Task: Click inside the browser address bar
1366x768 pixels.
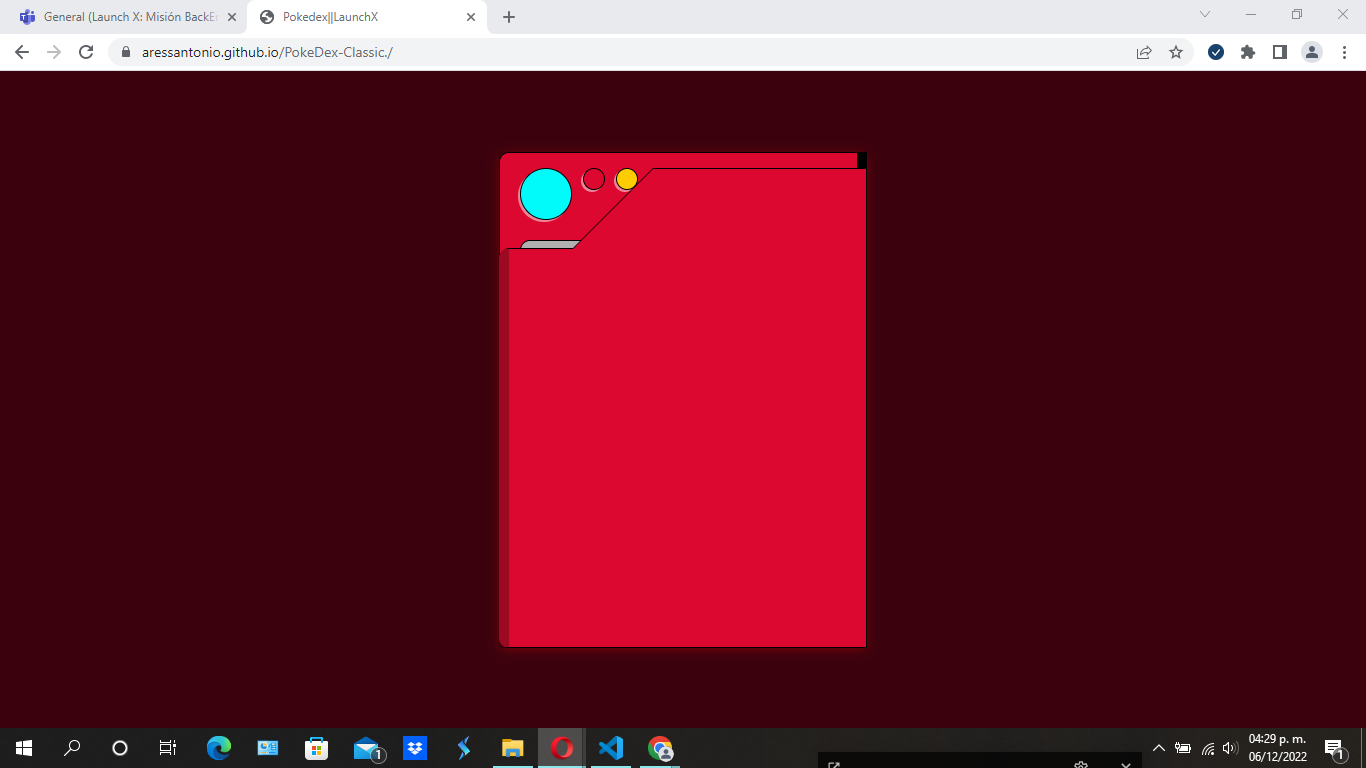Action: (400, 52)
